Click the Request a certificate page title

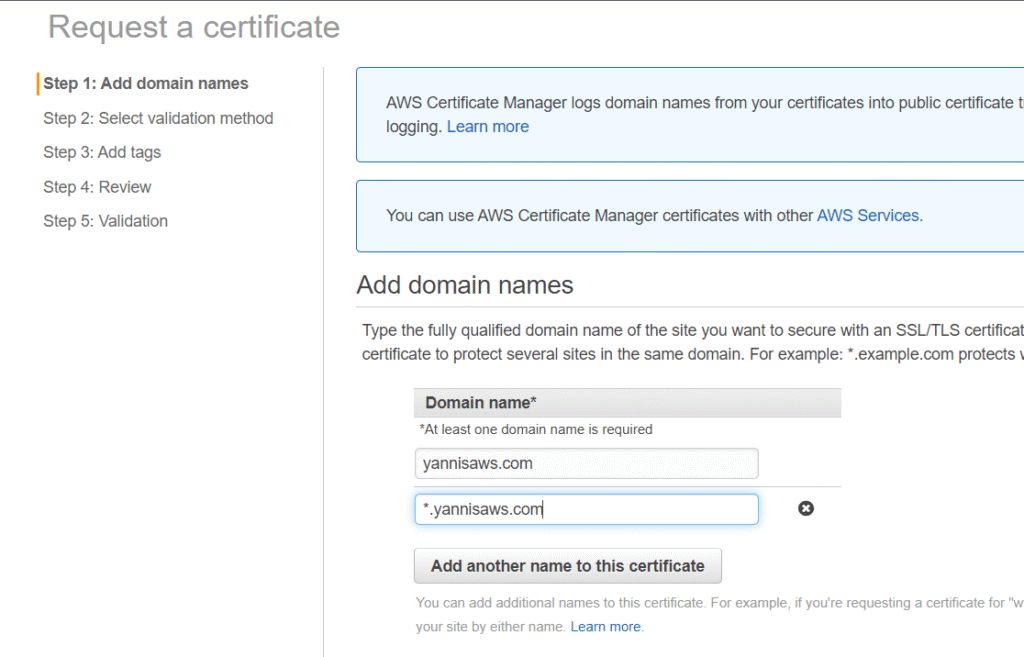click(x=194, y=27)
